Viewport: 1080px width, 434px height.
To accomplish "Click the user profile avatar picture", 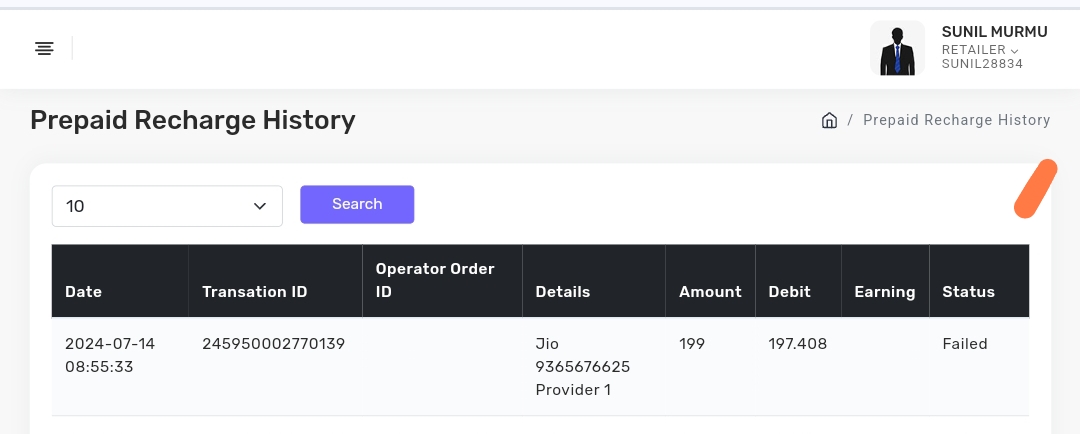I will [897, 49].
